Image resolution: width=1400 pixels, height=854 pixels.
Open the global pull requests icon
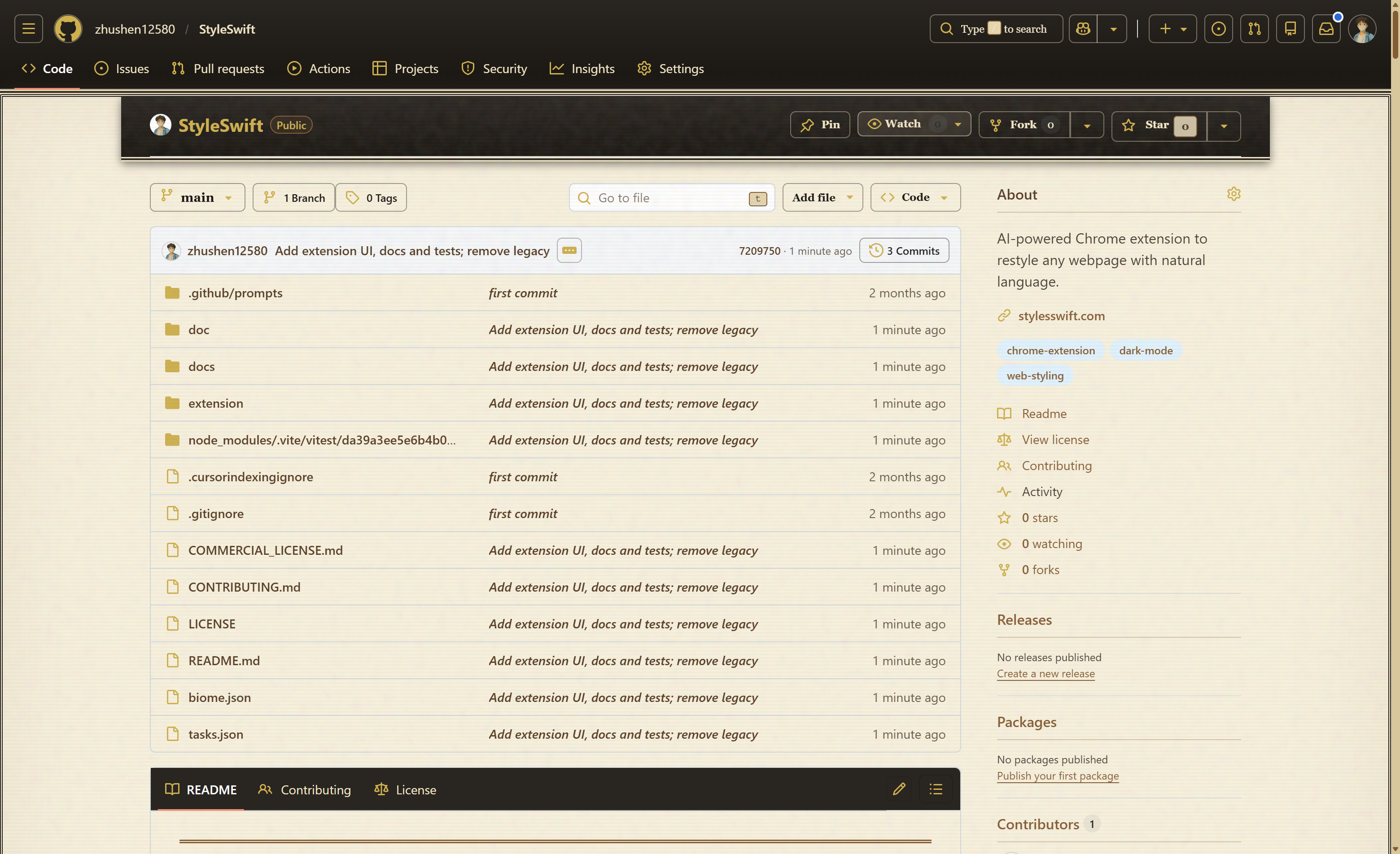coord(1255,29)
